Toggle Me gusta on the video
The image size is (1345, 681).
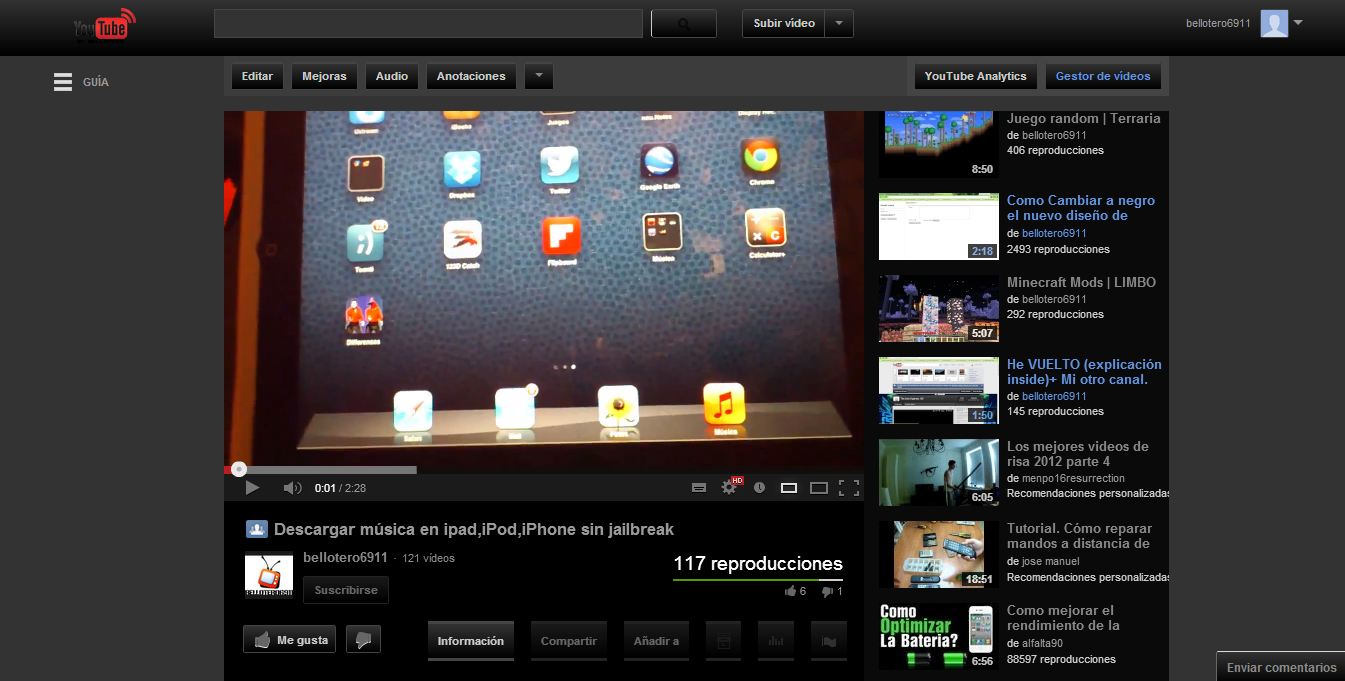pyautogui.click(x=288, y=639)
